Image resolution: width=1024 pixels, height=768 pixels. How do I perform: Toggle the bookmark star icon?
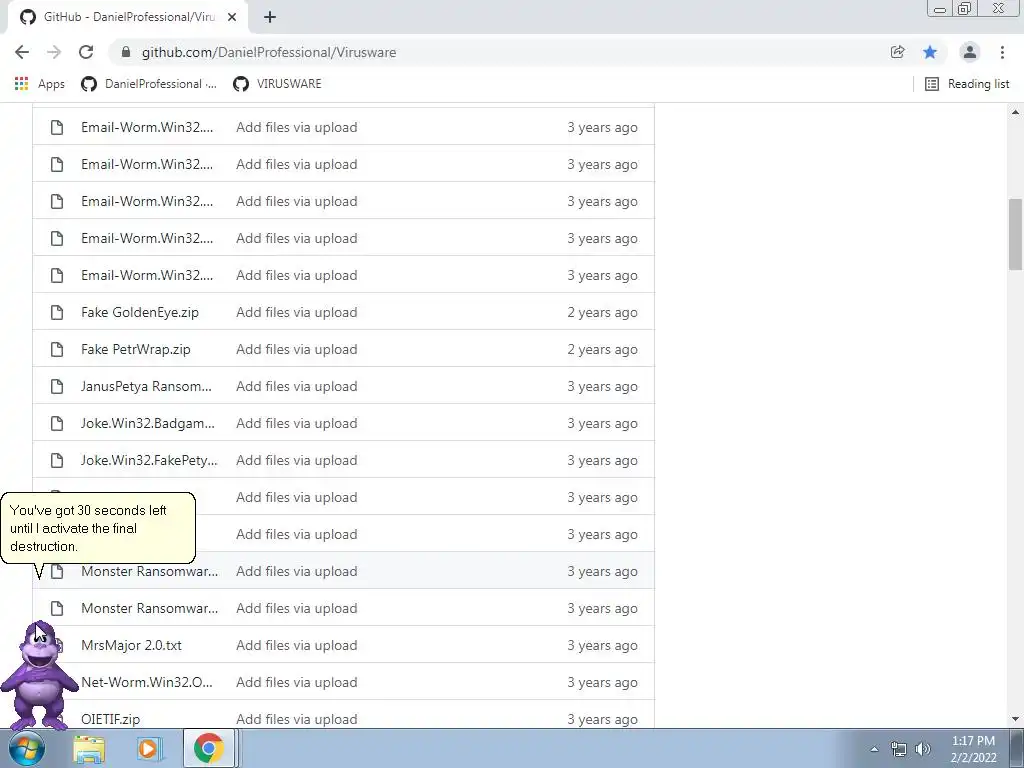(x=930, y=52)
